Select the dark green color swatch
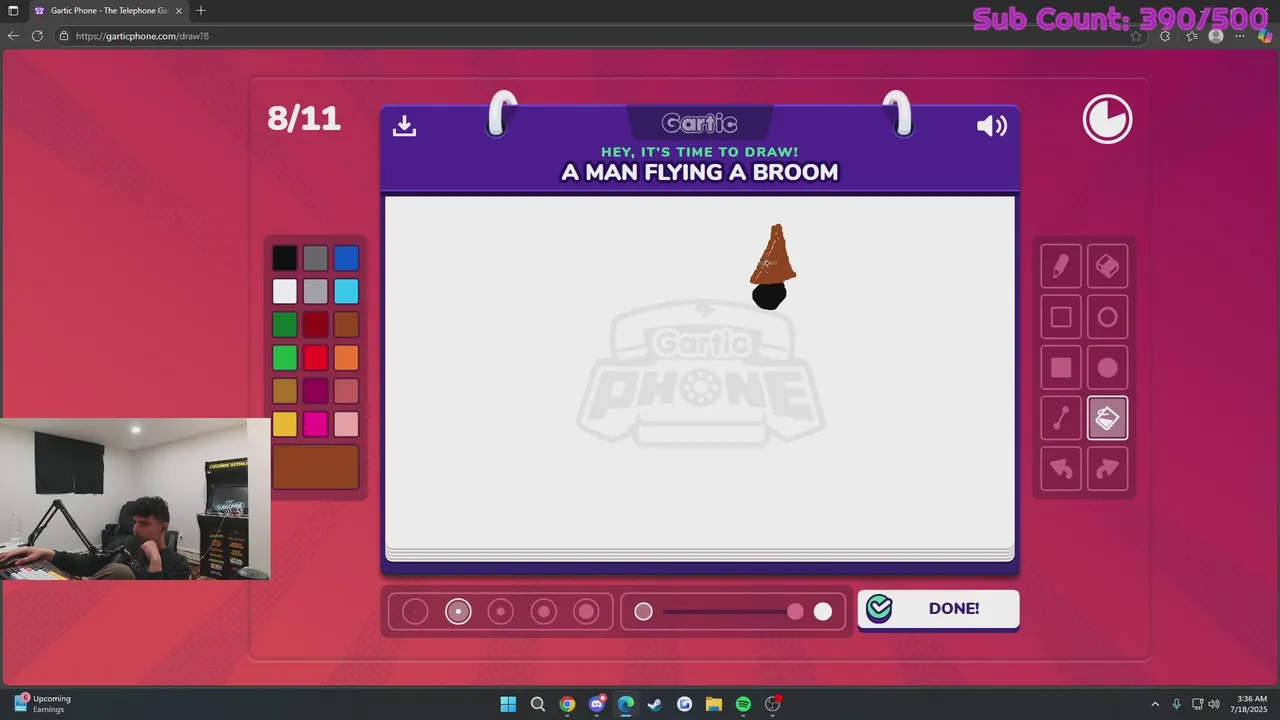Screen dimensions: 1280x720 coord(285,324)
